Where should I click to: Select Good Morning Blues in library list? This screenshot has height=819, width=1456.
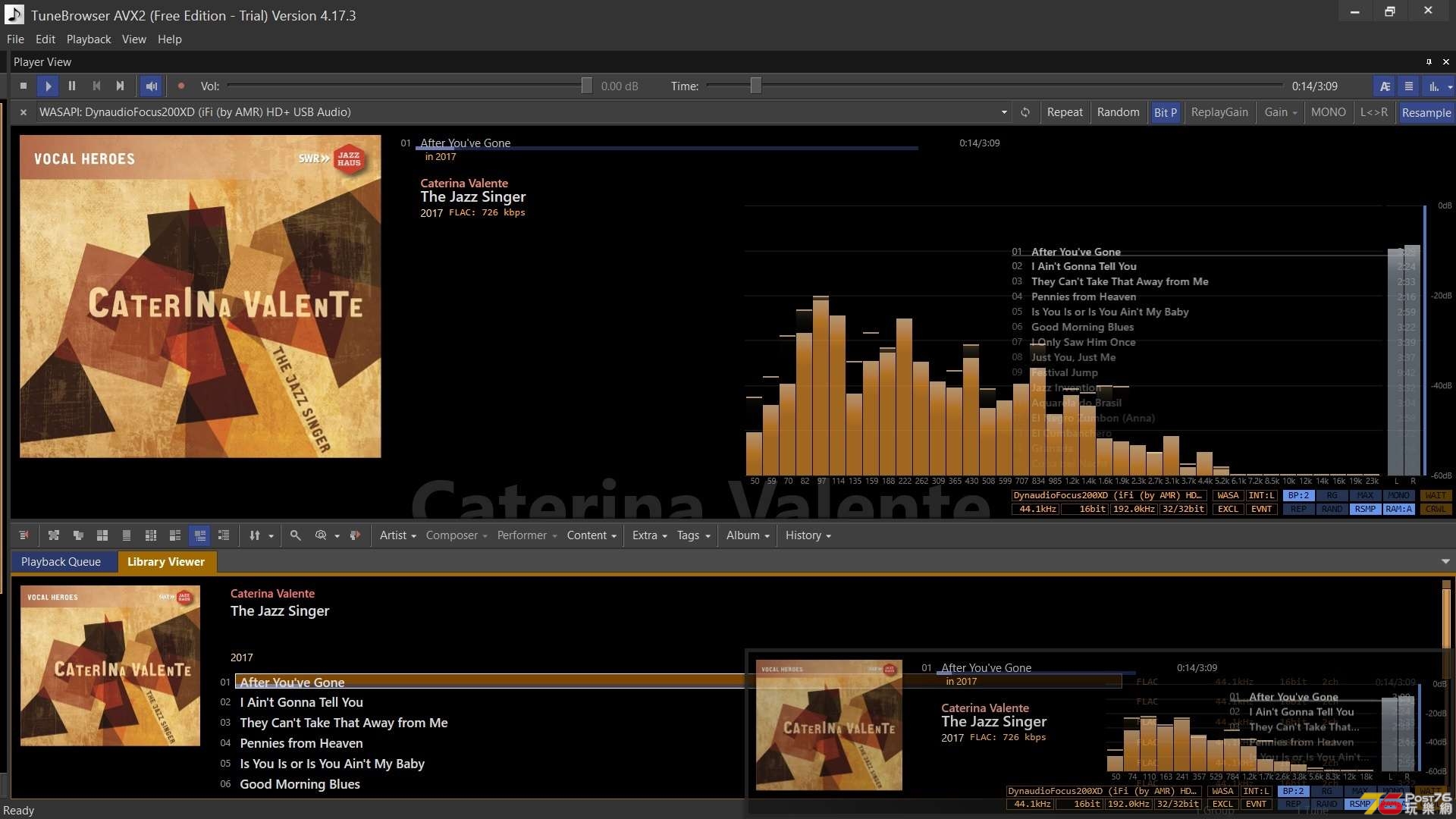click(300, 784)
